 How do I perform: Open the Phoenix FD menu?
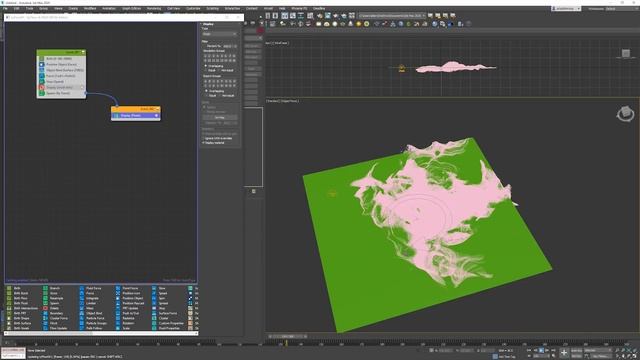click(x=299, y=9)
